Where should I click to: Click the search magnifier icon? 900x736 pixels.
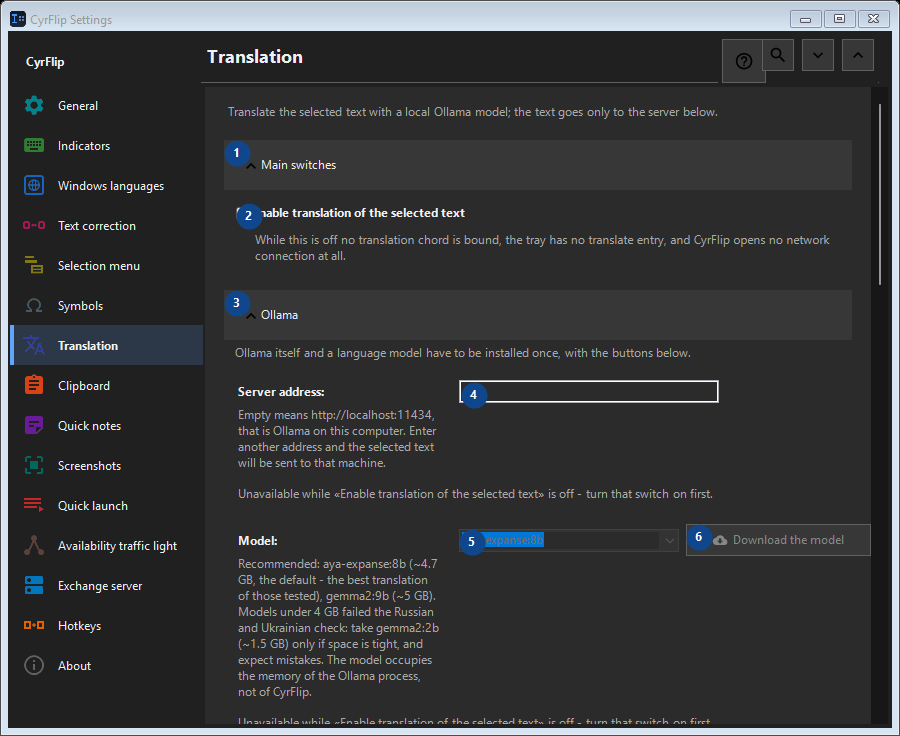778,55
